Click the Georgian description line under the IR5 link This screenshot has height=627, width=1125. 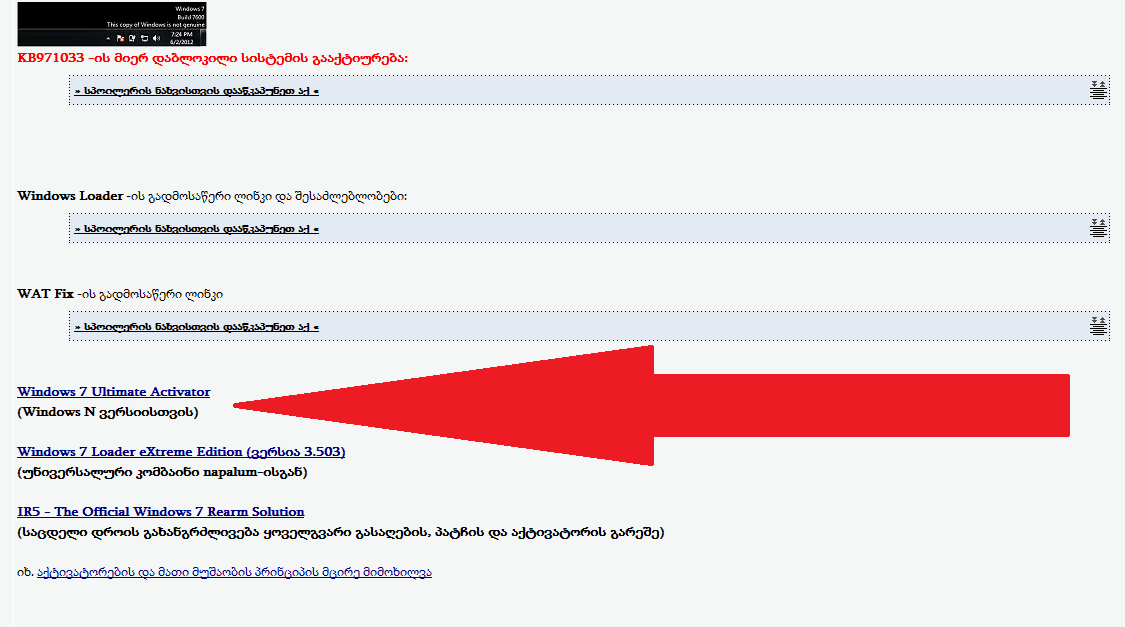click(341, 532)
